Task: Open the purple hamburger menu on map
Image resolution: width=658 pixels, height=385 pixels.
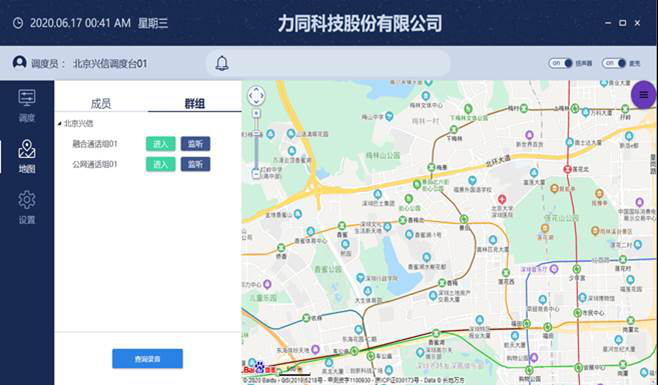Action: point(644,95)
